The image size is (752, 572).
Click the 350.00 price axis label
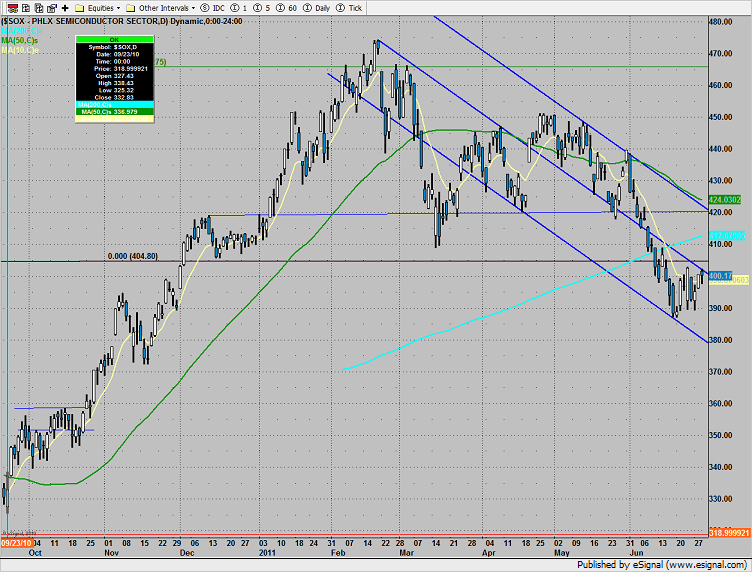[x=721, y=435]
